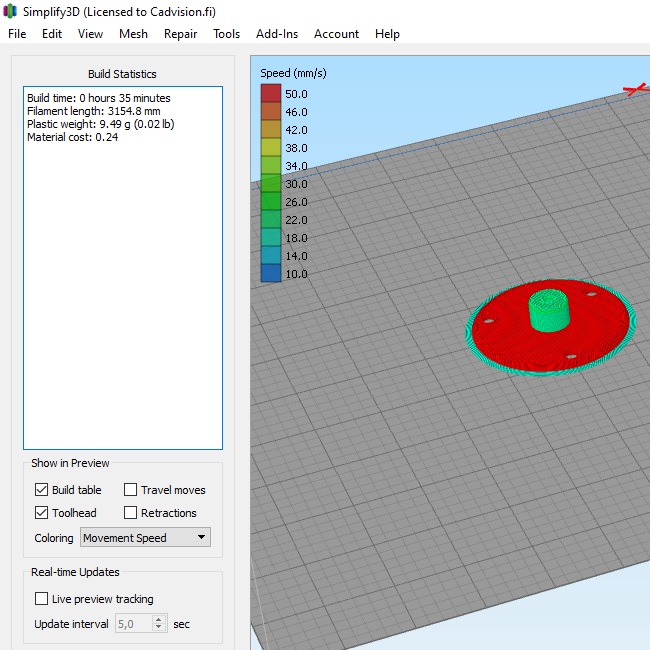Enable the Travel moves checkbox

[131, 490]
